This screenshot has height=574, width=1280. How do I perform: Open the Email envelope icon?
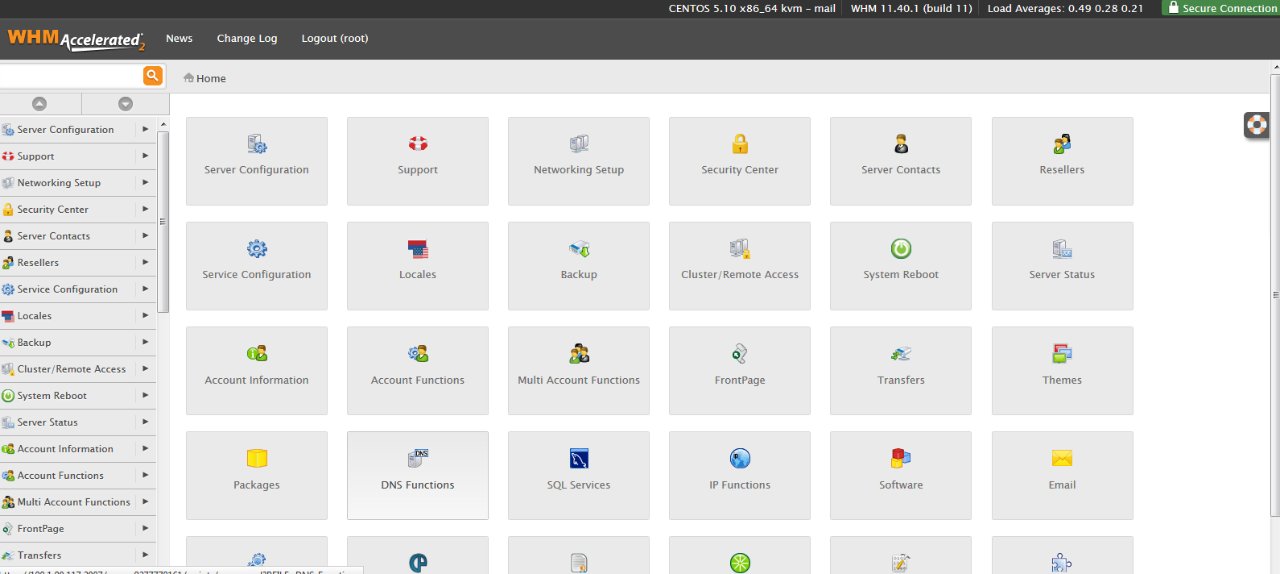(x=1061, y=459)
